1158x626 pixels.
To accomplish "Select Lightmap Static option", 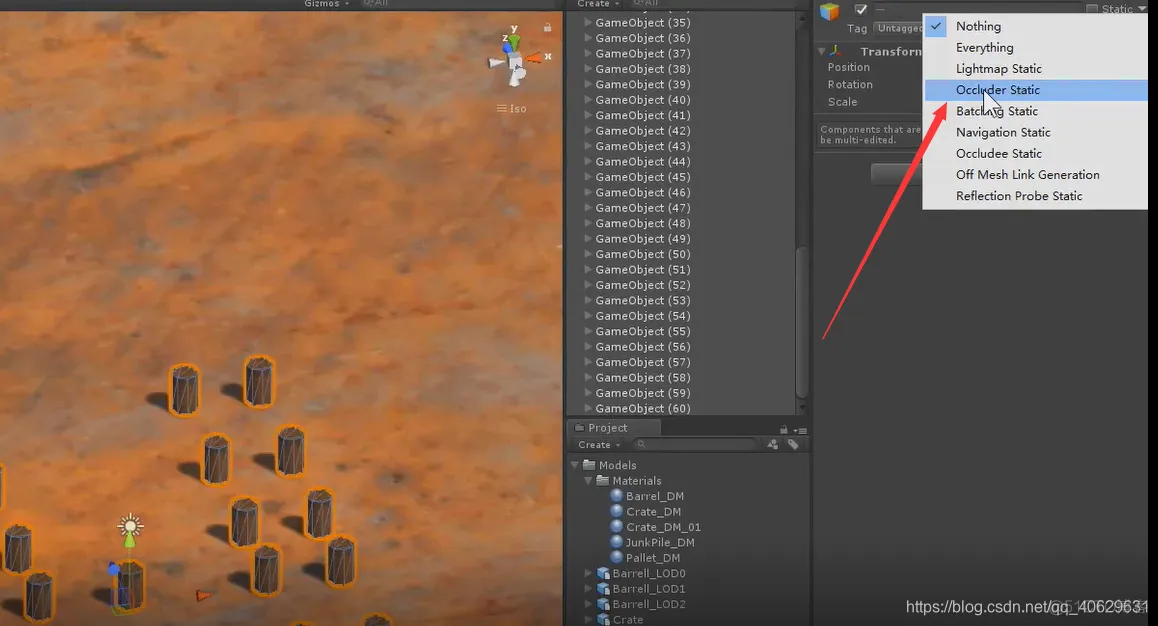I will [1035, 69].
